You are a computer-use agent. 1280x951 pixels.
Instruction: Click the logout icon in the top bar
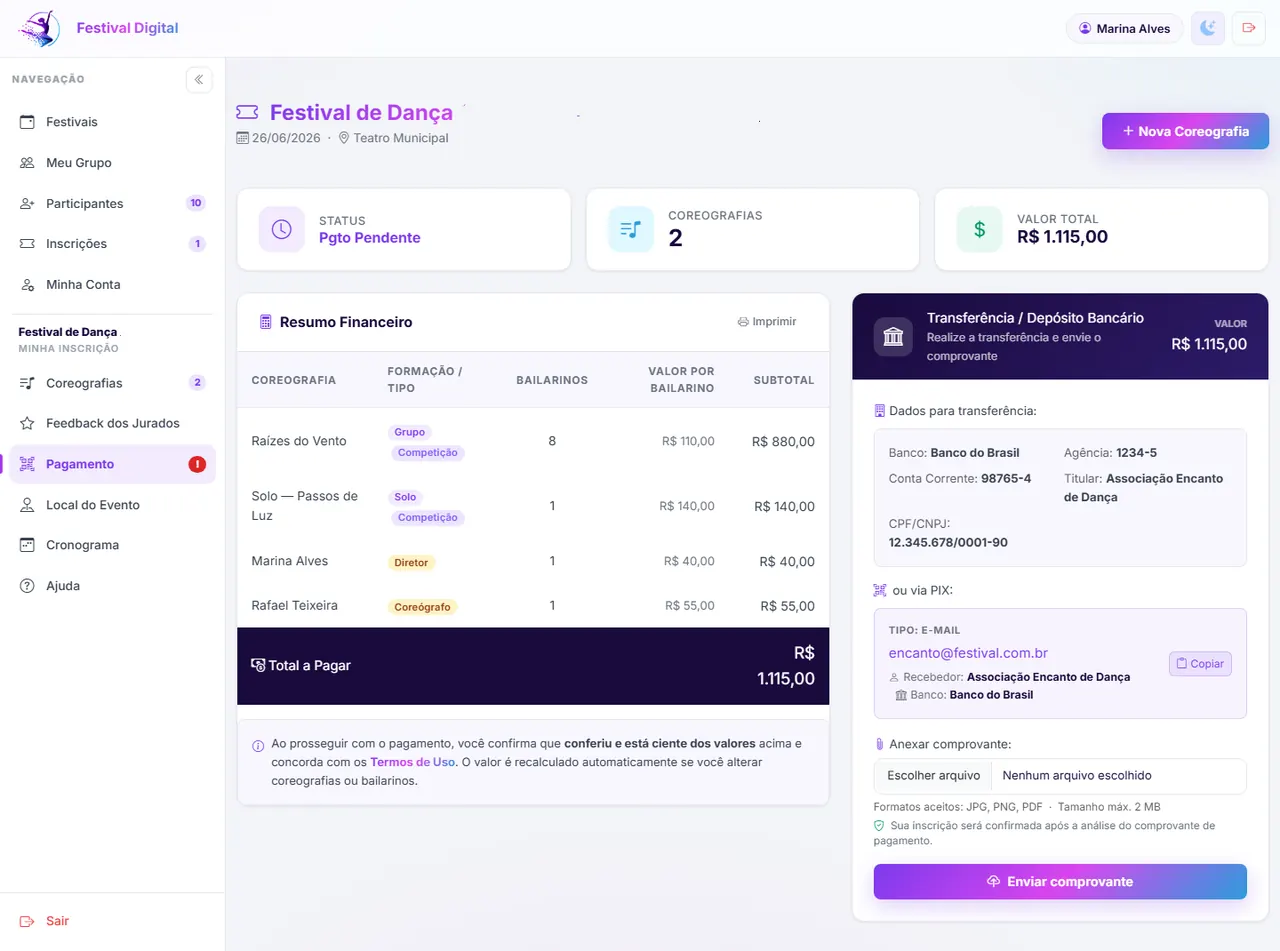coord(1248,29)
